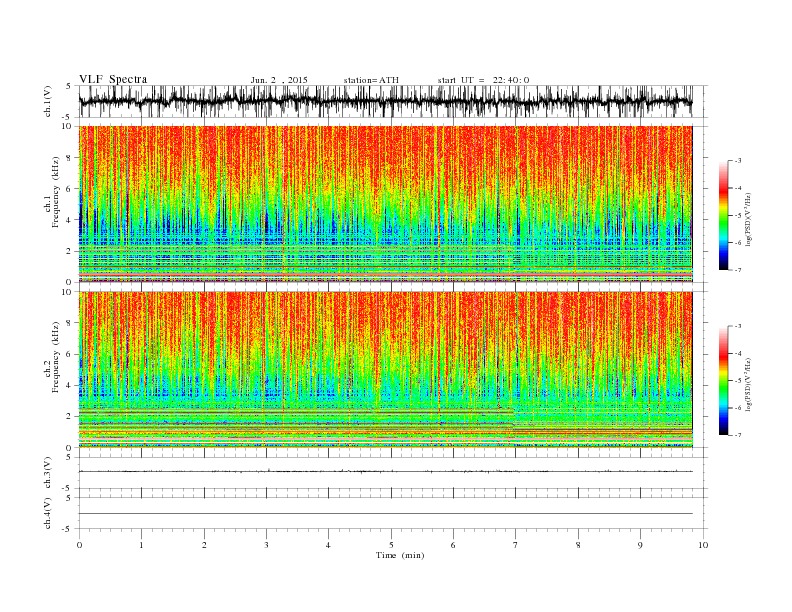Click the "0" tick label on the time axis
This screenshot has width=792, height=612.
(x=79, y=545)
